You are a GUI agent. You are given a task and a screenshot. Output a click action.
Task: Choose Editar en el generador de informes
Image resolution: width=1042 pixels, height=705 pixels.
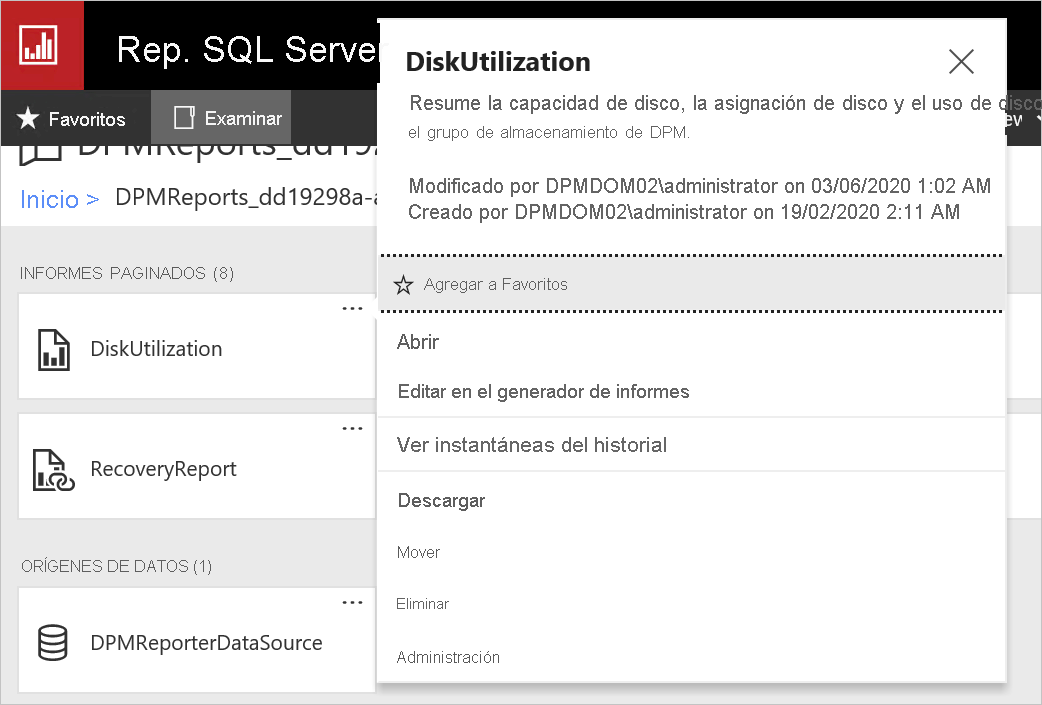point(544,391)
